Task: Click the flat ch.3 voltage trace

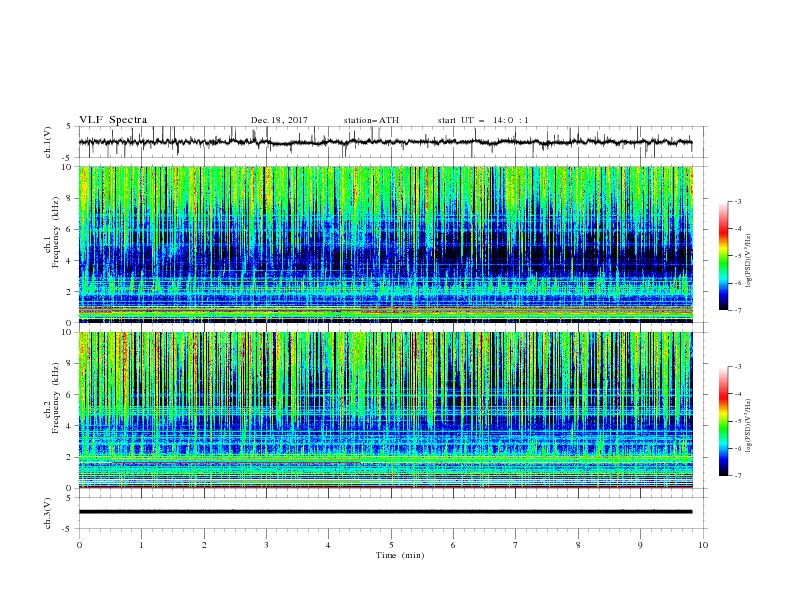Action: [386, 512]
